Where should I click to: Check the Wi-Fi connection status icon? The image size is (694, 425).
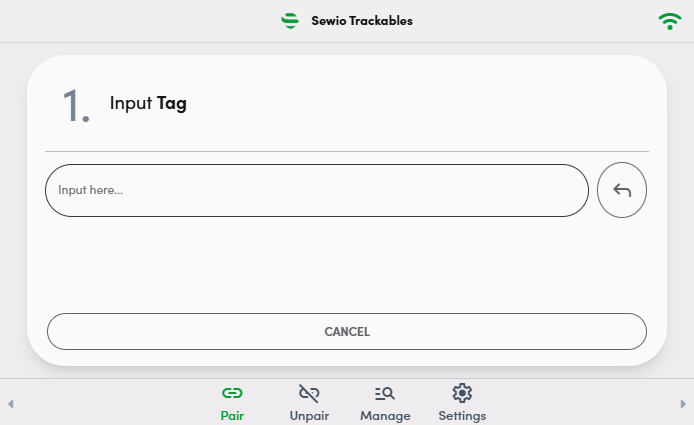click(x=670, y=21)
